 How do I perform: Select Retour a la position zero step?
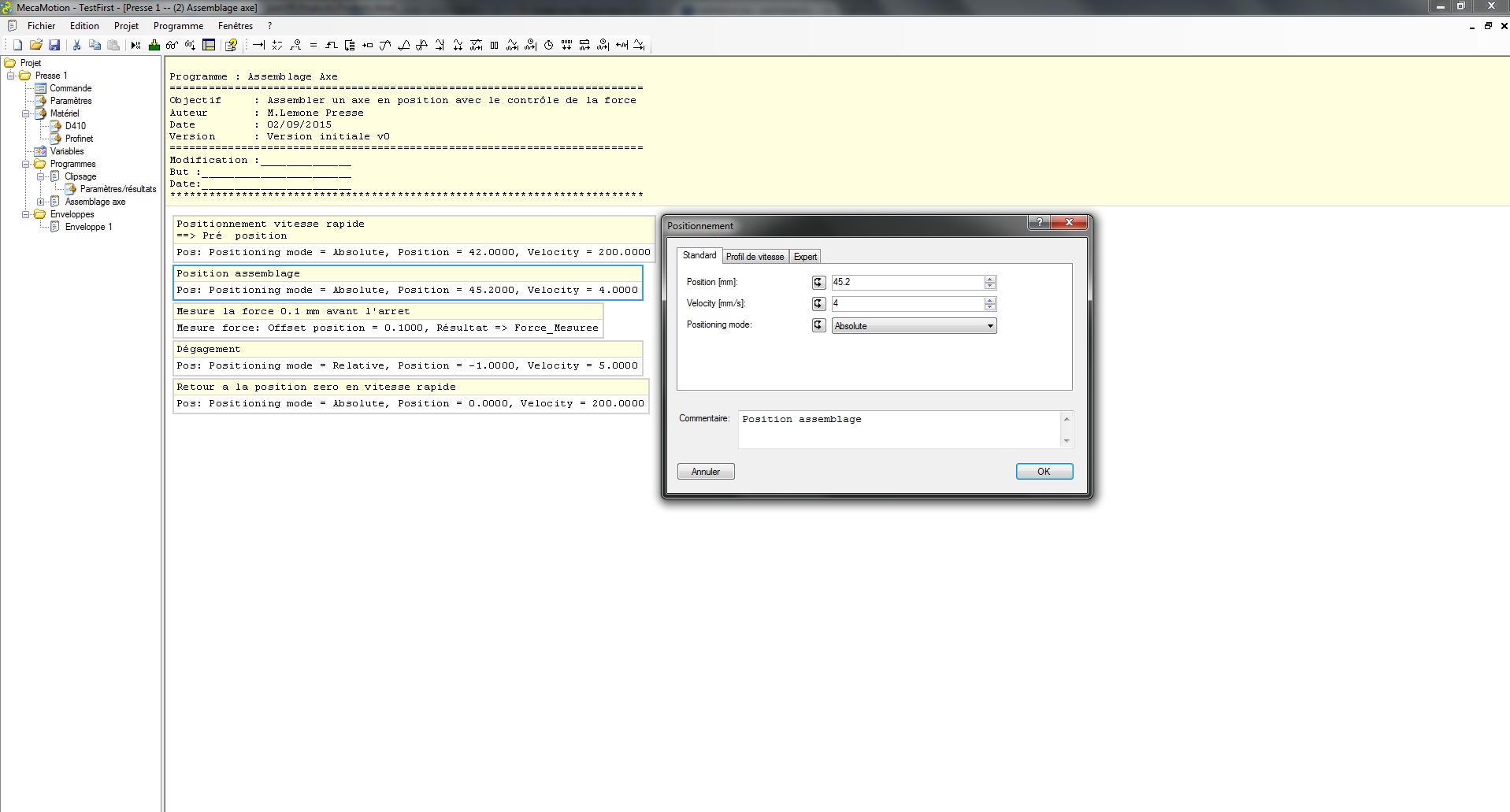point(411,395)
